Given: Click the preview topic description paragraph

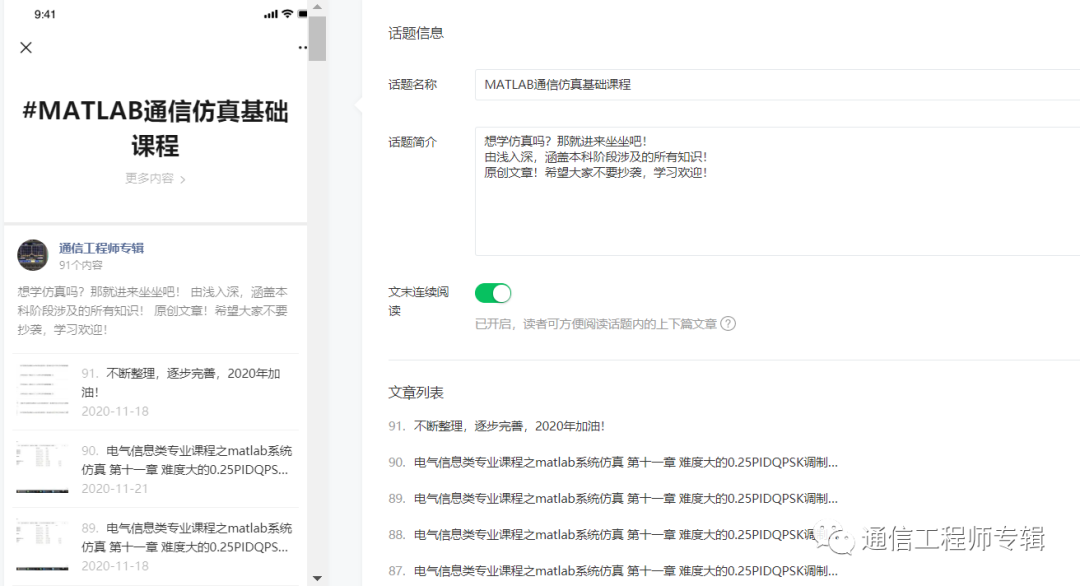Looking at the screenshot, I should [x=153, y=311].
